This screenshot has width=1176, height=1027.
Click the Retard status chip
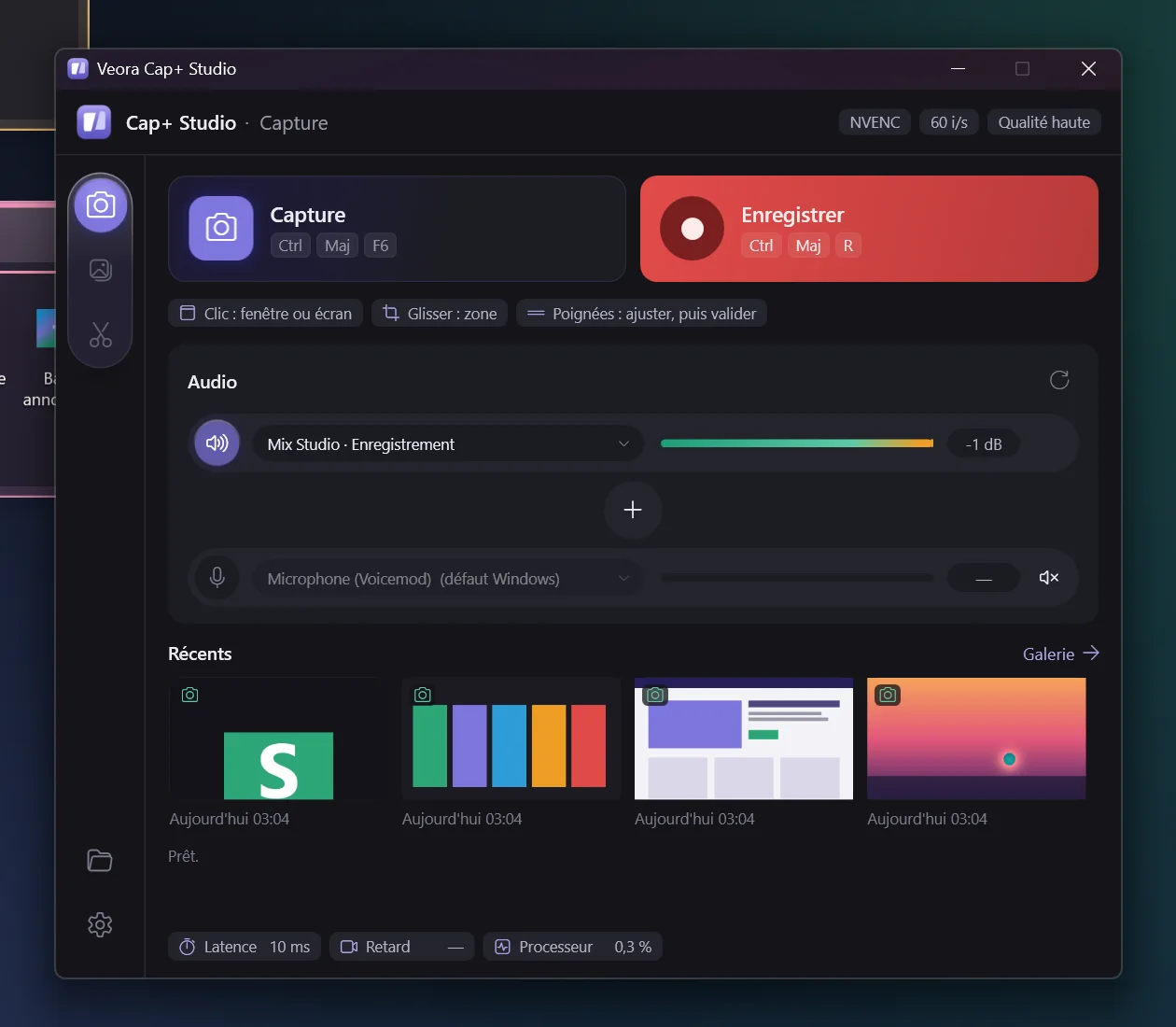tap(401, 947)
